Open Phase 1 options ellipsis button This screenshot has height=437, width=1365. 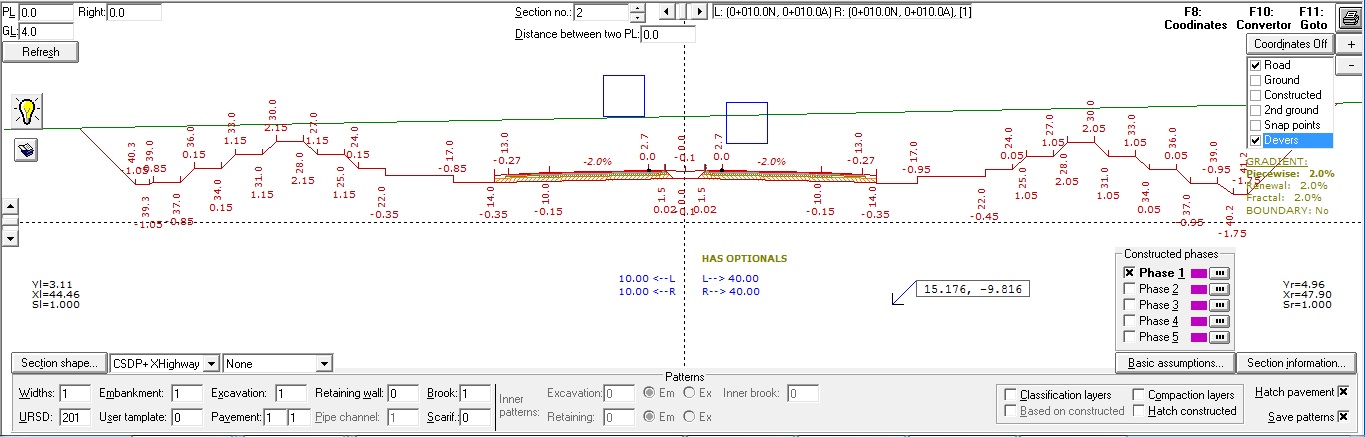click(1219, 273)
